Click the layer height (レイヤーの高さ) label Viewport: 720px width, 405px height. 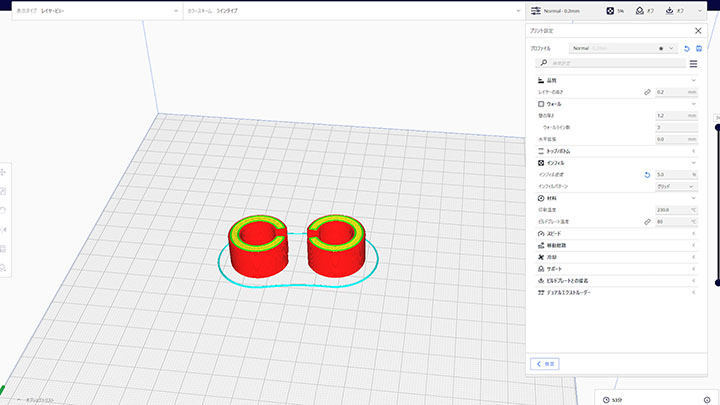pyautogui.click(x=551, y=92)
